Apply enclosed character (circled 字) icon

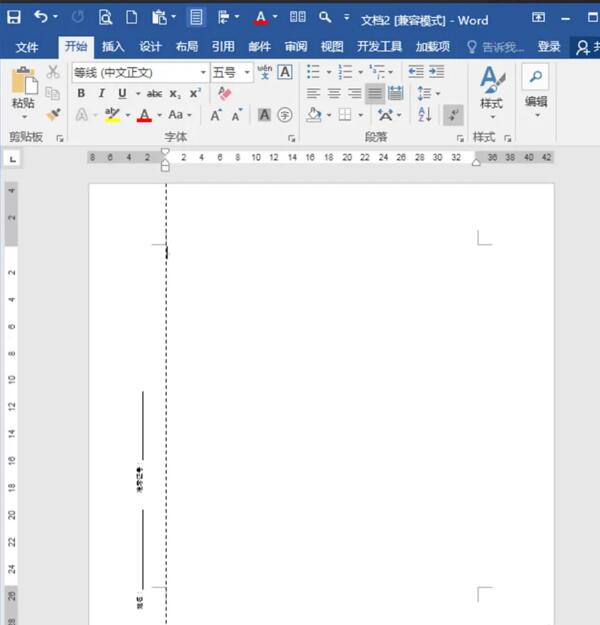pyautogui.click(x=285, y=115)
